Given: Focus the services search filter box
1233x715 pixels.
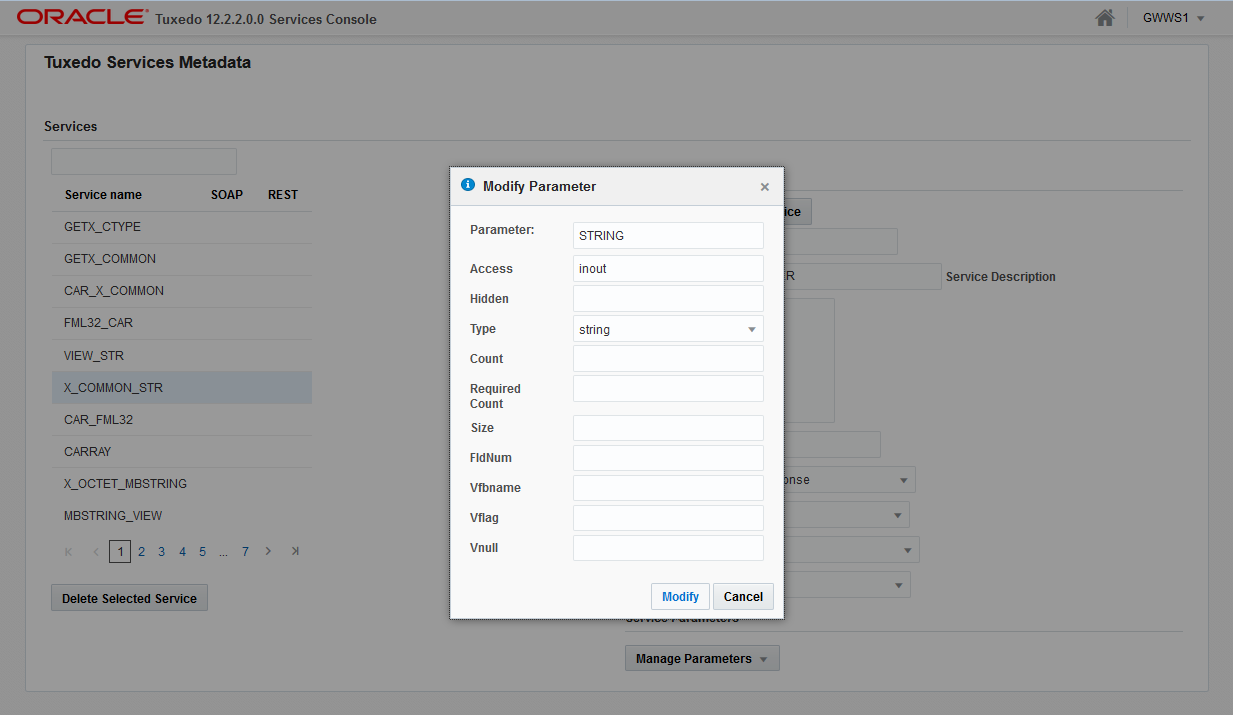Looking at the screenshot, I should pyautogui.click(x=144, y=161).
